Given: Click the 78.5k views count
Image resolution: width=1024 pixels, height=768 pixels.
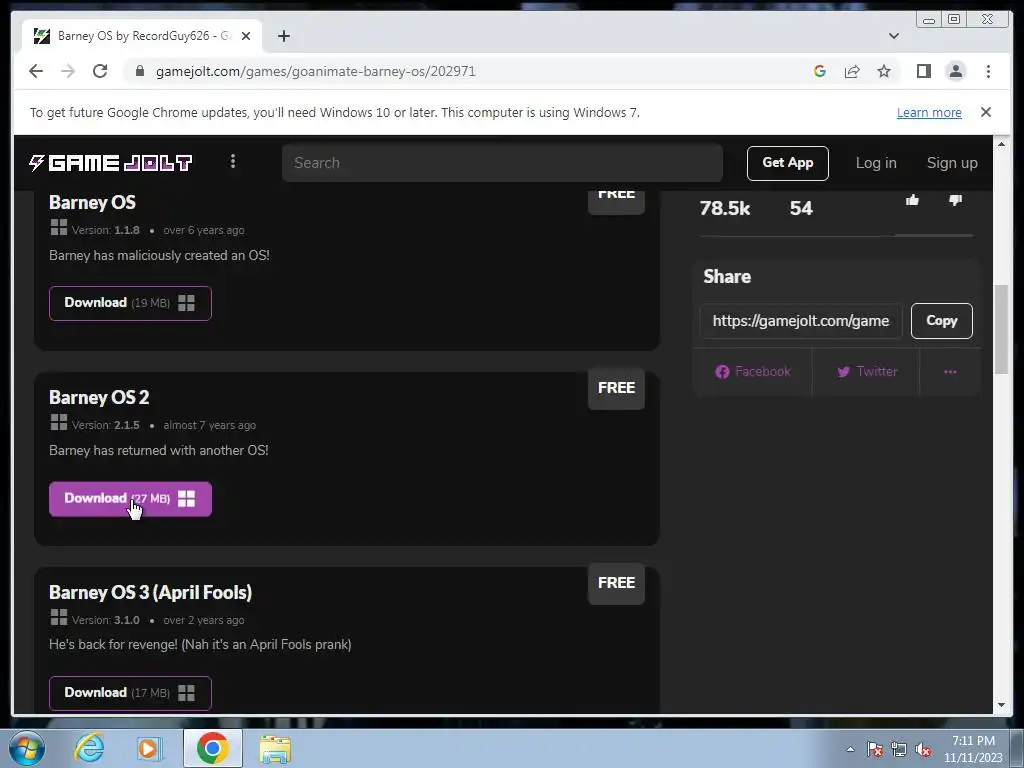Looking at the screenshot, I should click(x=725, y=208).
